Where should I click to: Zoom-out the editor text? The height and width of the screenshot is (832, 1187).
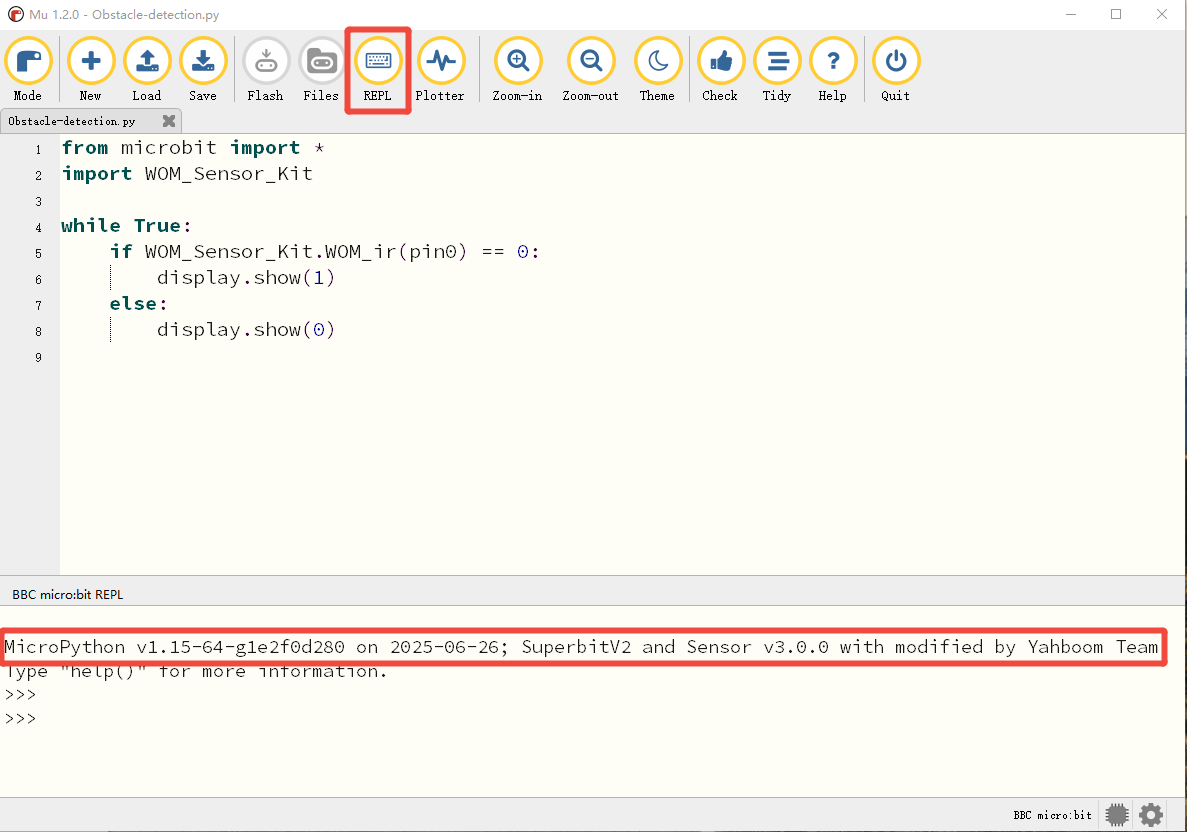[590, 70]
